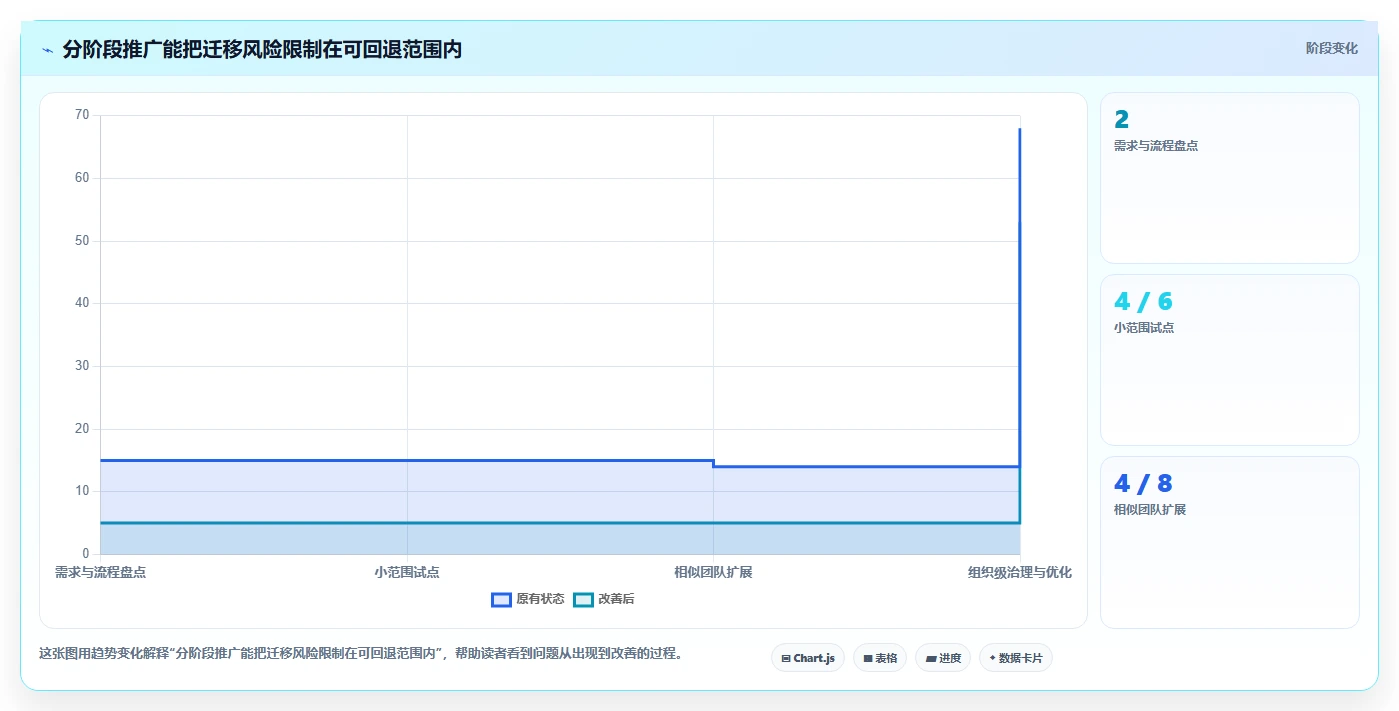Click the chart title 分阶段推广能把迁移风险限制在可回退范围内
This screenshot has width=1399, height=711.
[262, 49]
